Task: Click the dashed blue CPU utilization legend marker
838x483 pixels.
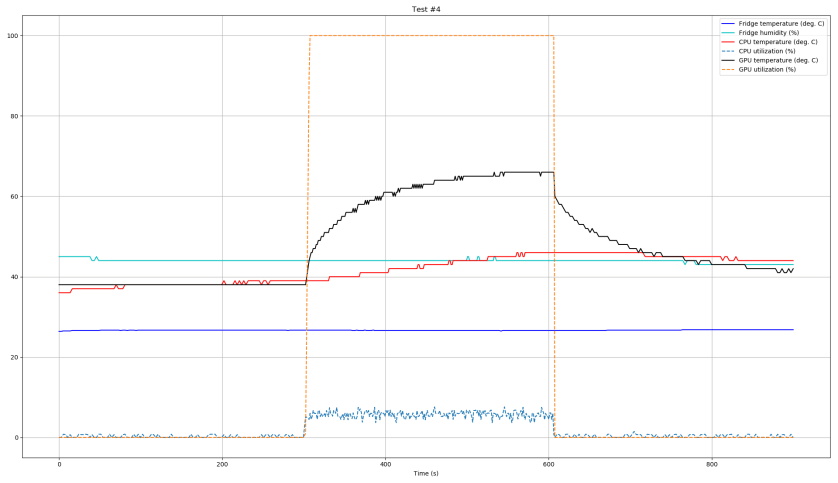Action: [x=728, y=51]
